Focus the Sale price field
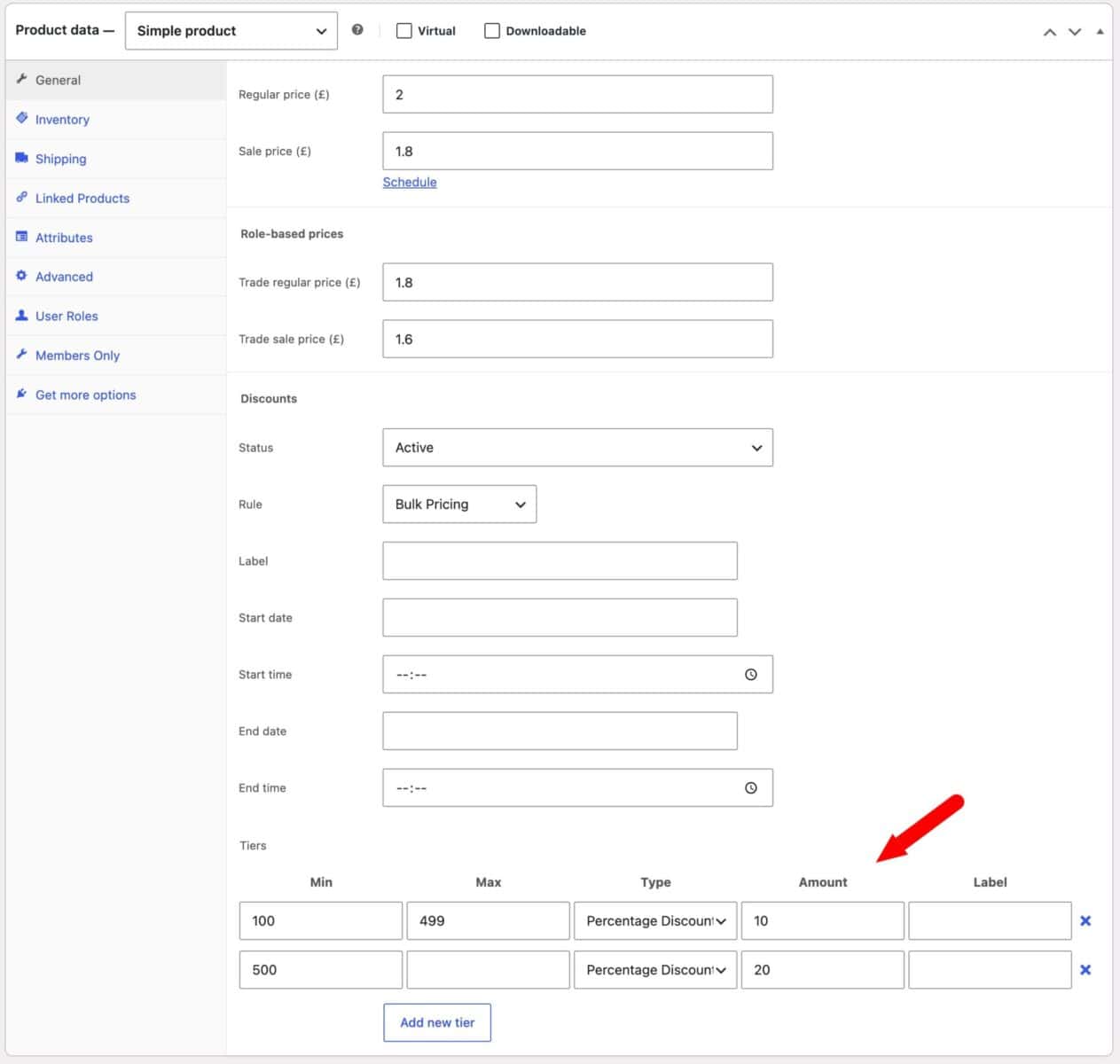 pyautogui.click(x=577, y=151)
